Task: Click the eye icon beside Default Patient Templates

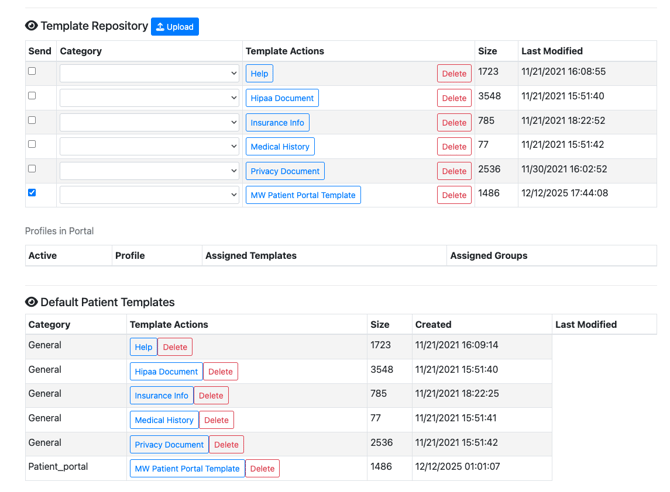Action: coord(31,302)
